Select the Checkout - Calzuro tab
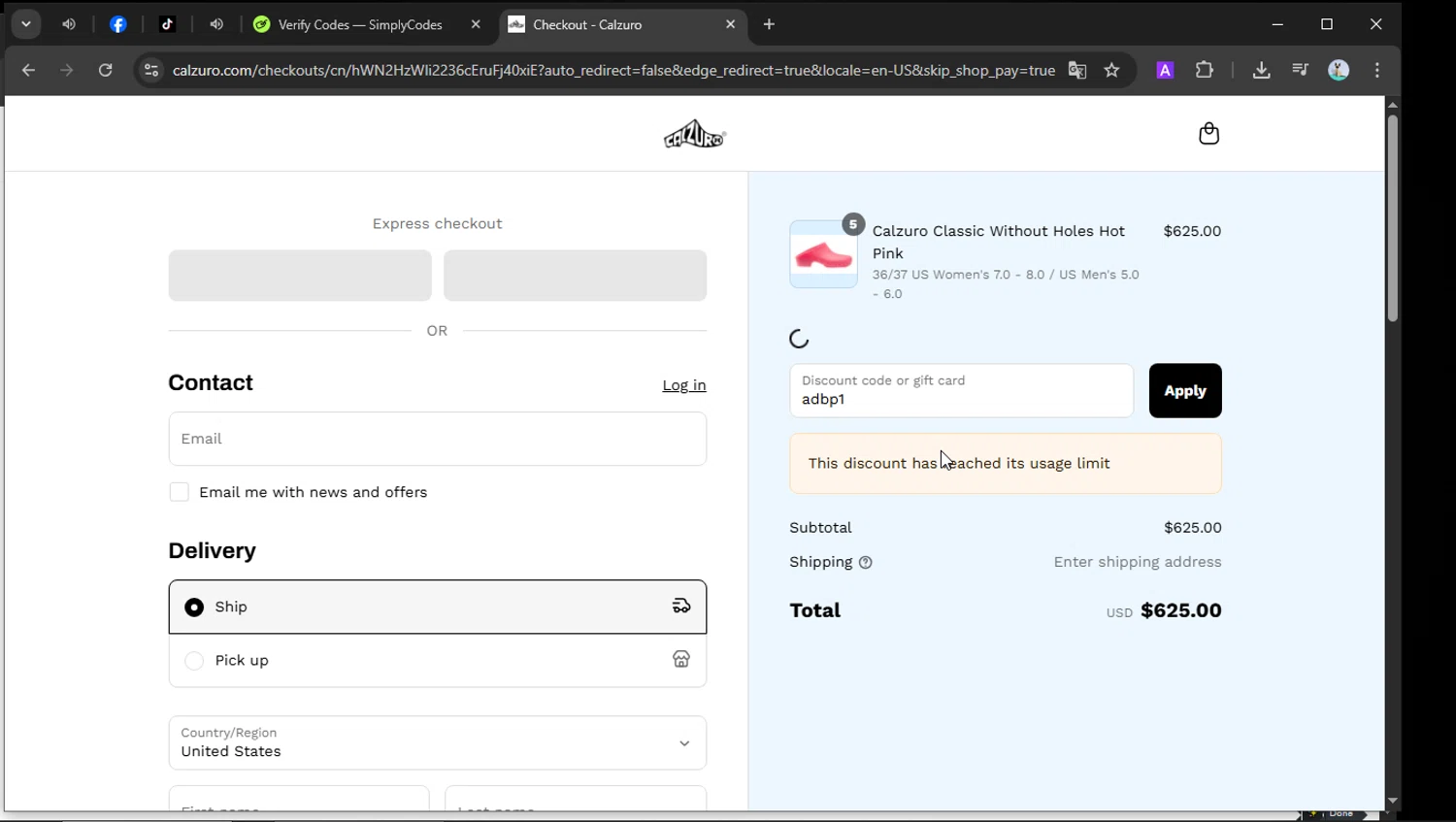Viewport: 1456px width, 822px height. 587,24
